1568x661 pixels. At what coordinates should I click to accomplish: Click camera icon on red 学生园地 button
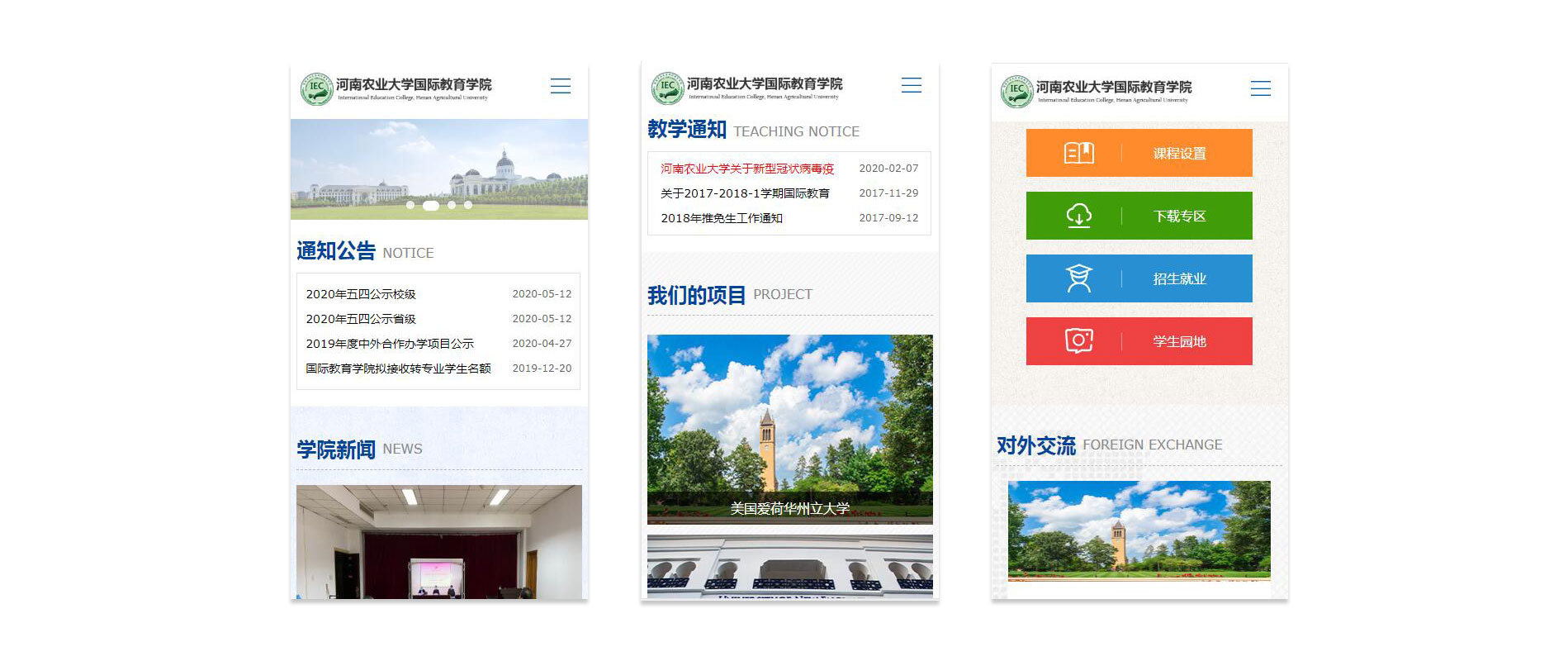pyautogui.click(x=1078, y=341)
